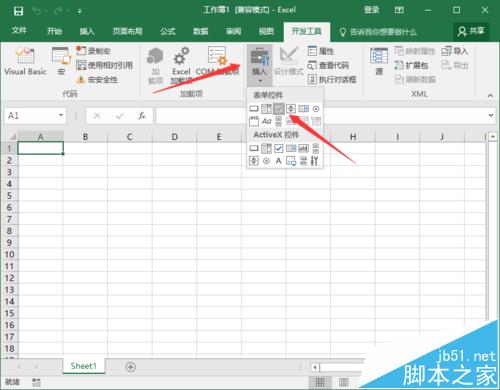Viewport: 500px width, 390px height.
Task: Select ActiveX option button control
Action: point(266,161)
